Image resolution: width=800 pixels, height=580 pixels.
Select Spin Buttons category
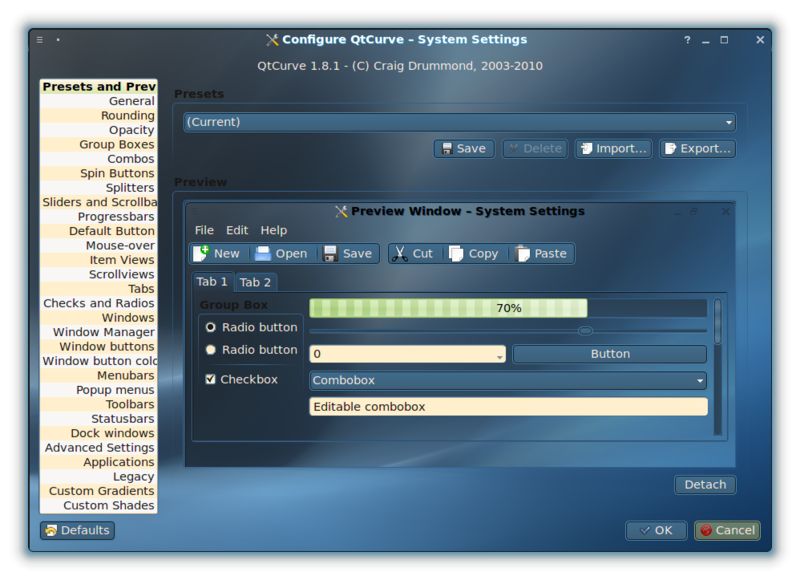coord(98,173)
